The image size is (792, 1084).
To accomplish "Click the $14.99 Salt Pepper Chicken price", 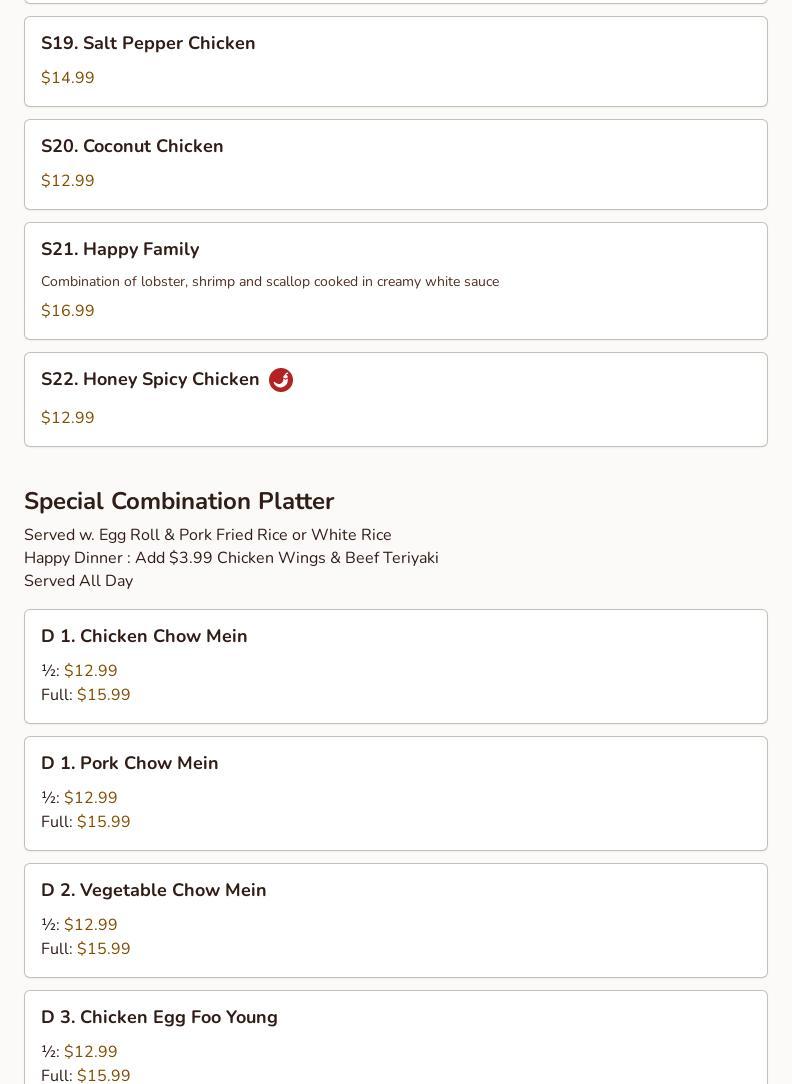I will click(x=68, y=77).
